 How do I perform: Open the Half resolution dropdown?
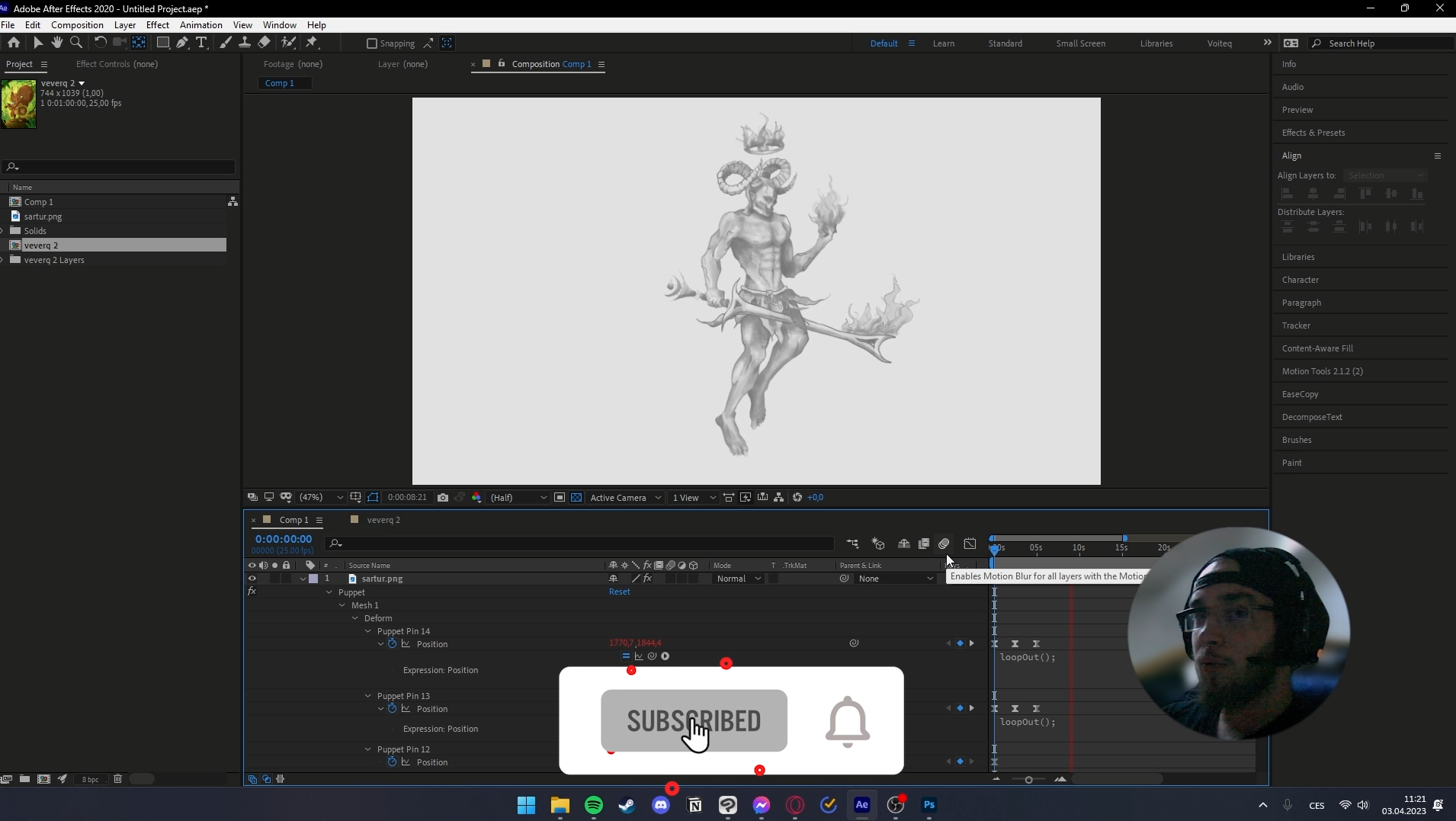coord(518,497)
